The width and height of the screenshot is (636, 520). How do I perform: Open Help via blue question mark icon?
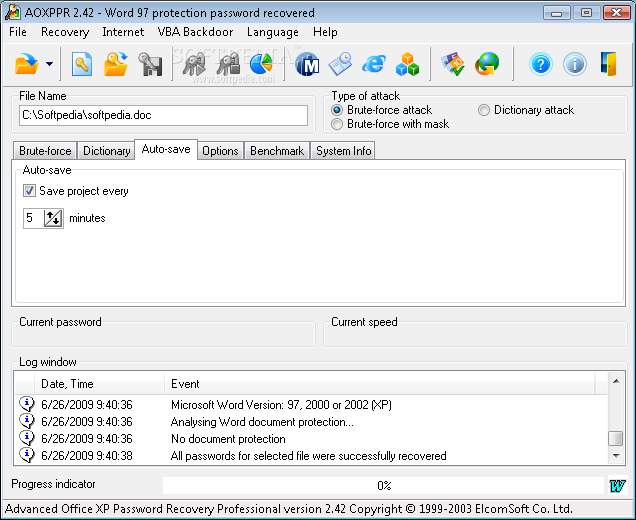(x=540, y=64)
